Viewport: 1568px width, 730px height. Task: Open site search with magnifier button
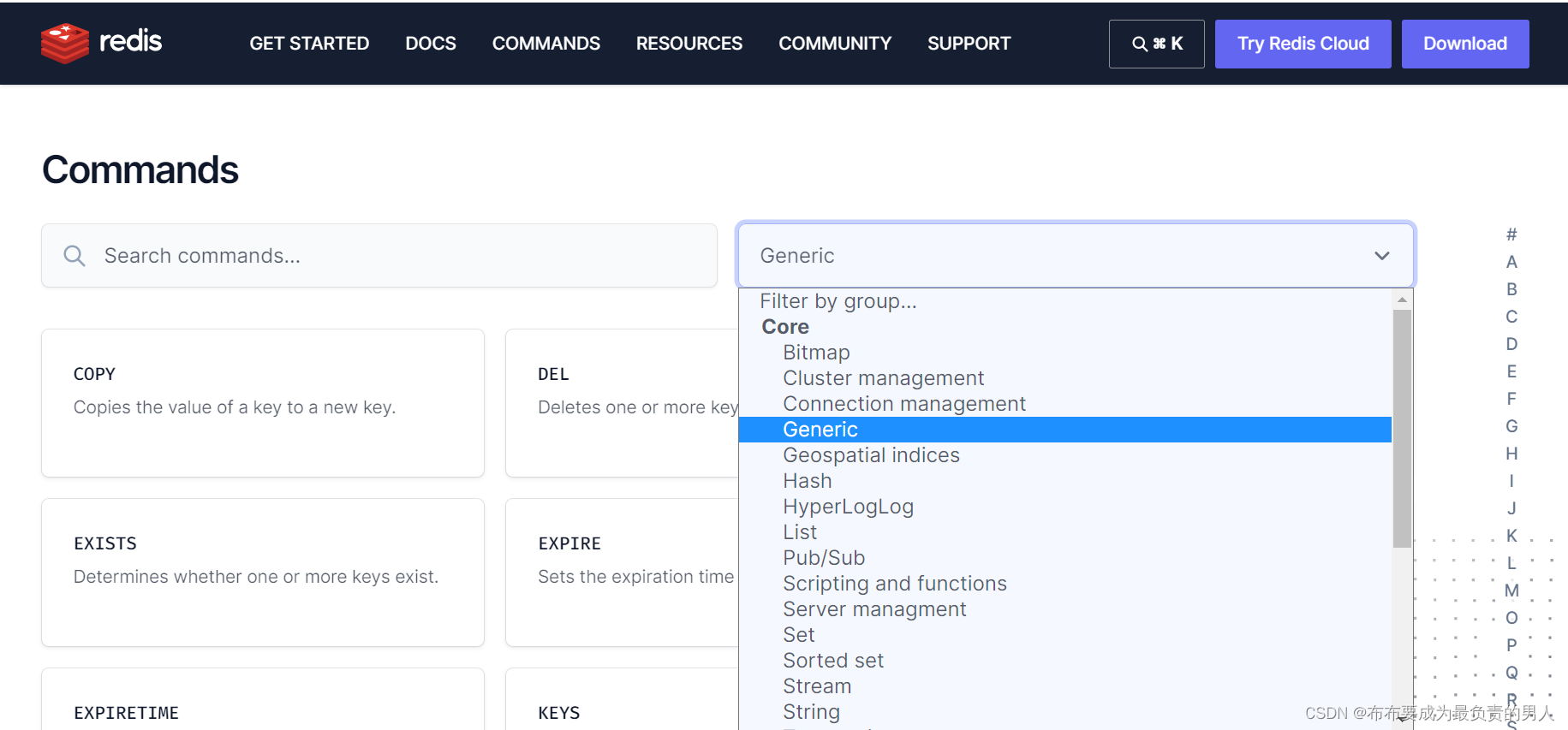click(1157, 44)
